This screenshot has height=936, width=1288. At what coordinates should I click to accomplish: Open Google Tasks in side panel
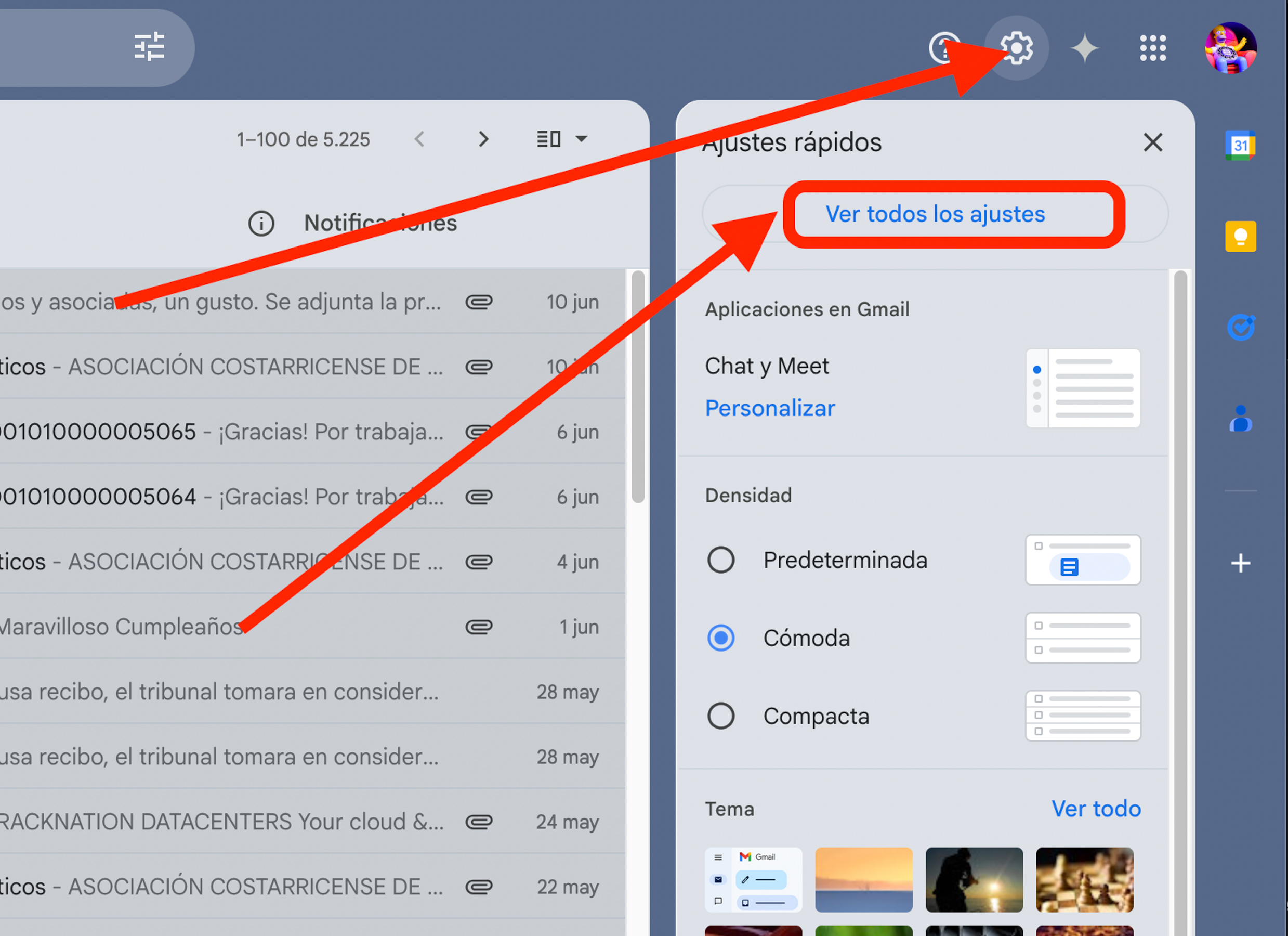tap(1240, 328)
